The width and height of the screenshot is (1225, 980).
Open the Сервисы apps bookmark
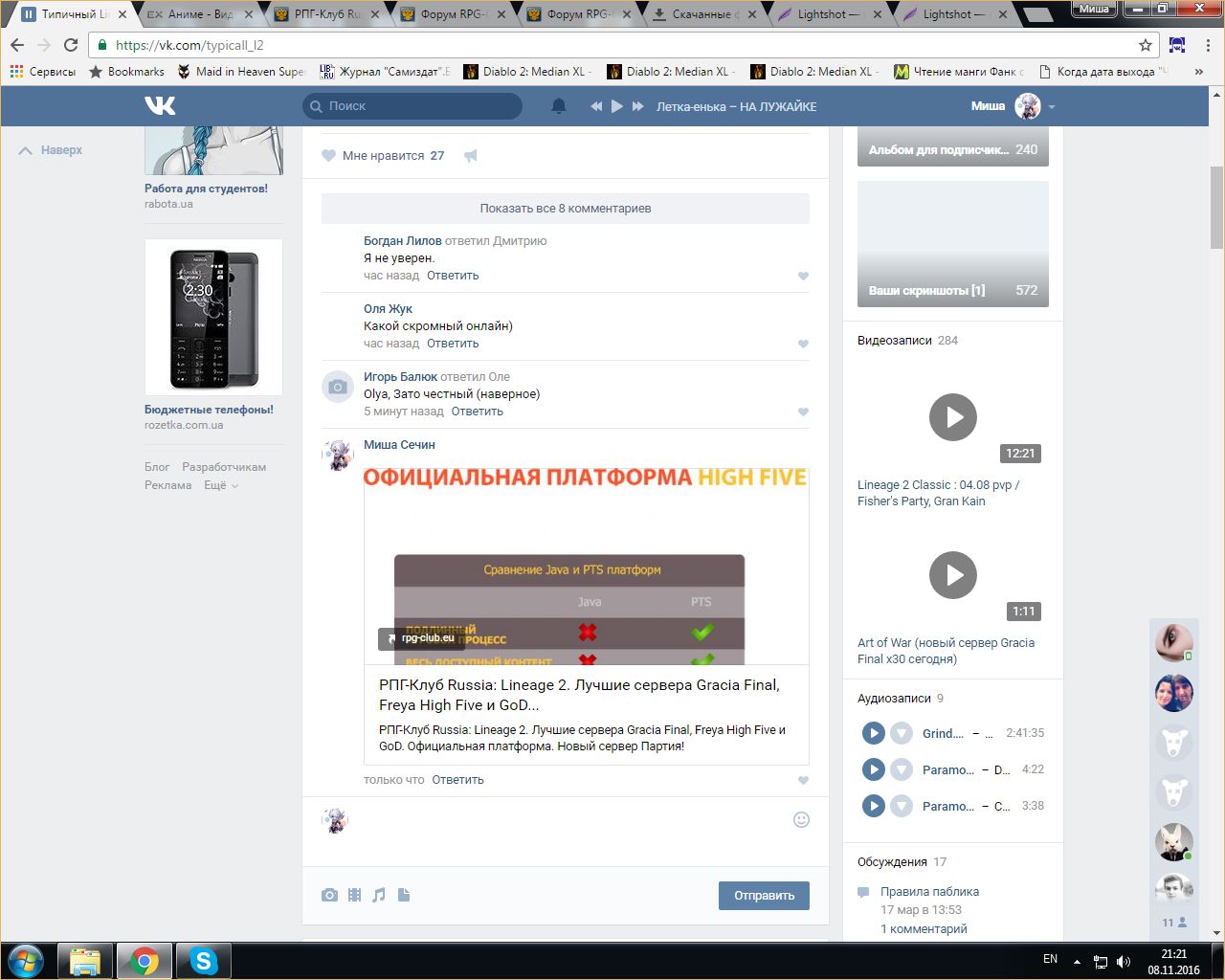[42, 71]
